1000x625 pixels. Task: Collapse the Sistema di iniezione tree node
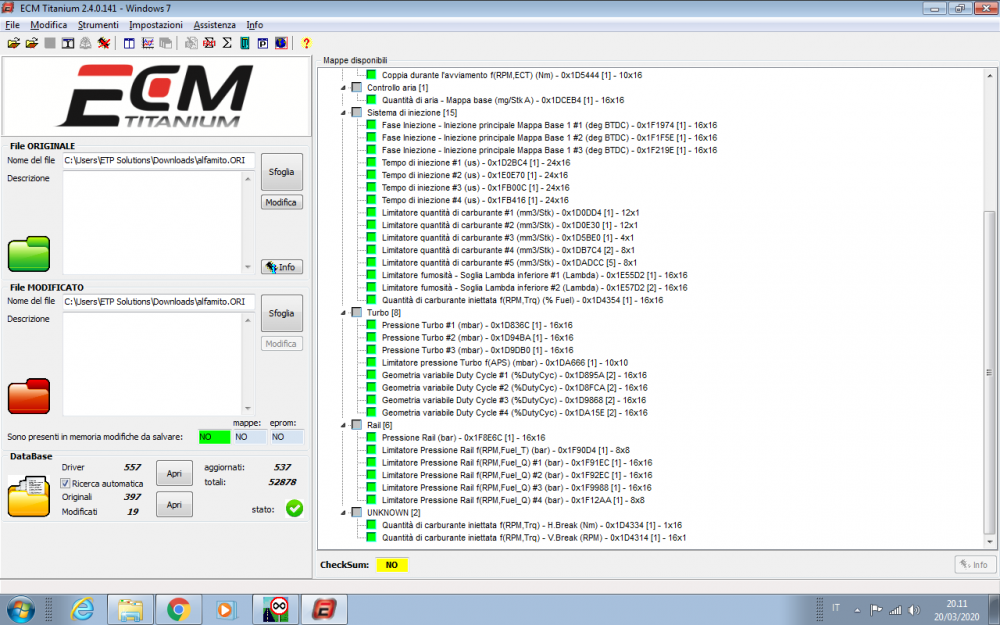(x=343, y=113)
